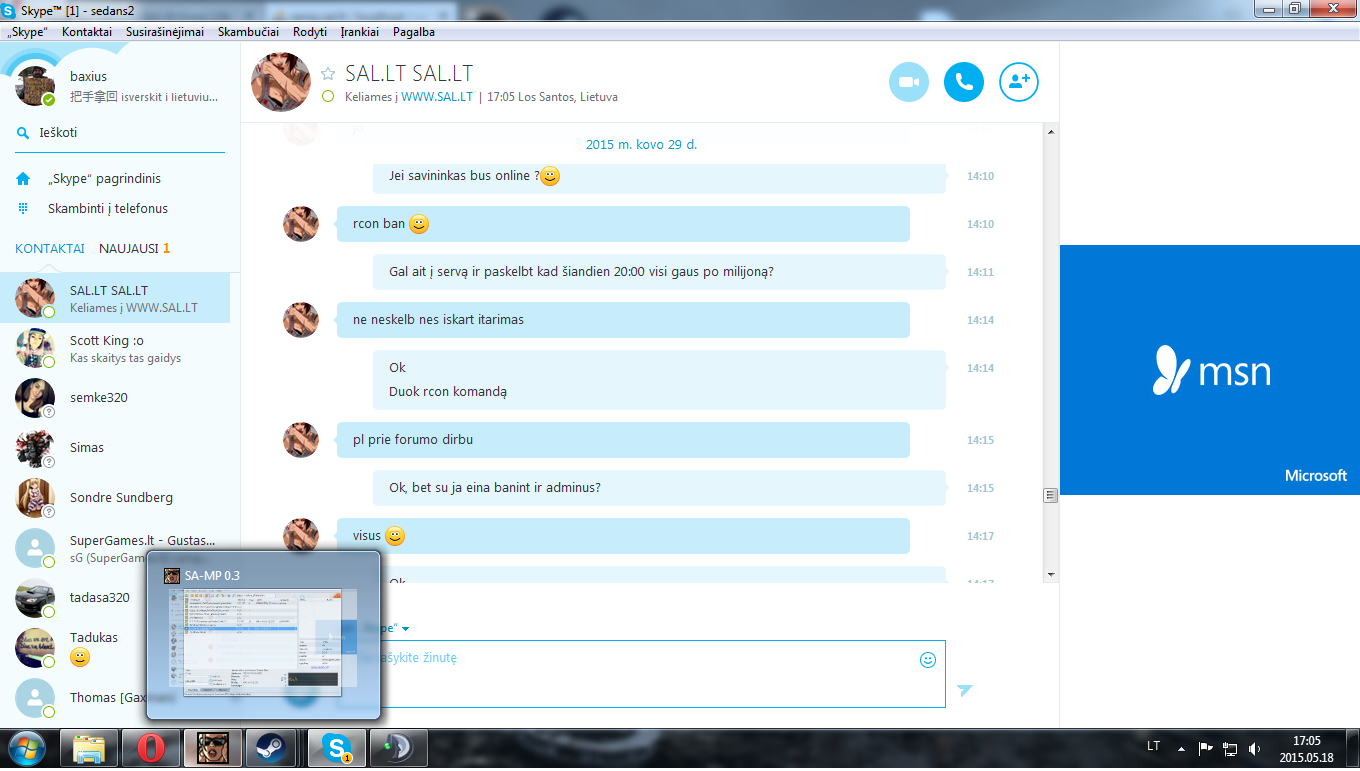
Task: Click the SA-MP 0.3 window preview thumbnail
Action: [x=263, y=642]
